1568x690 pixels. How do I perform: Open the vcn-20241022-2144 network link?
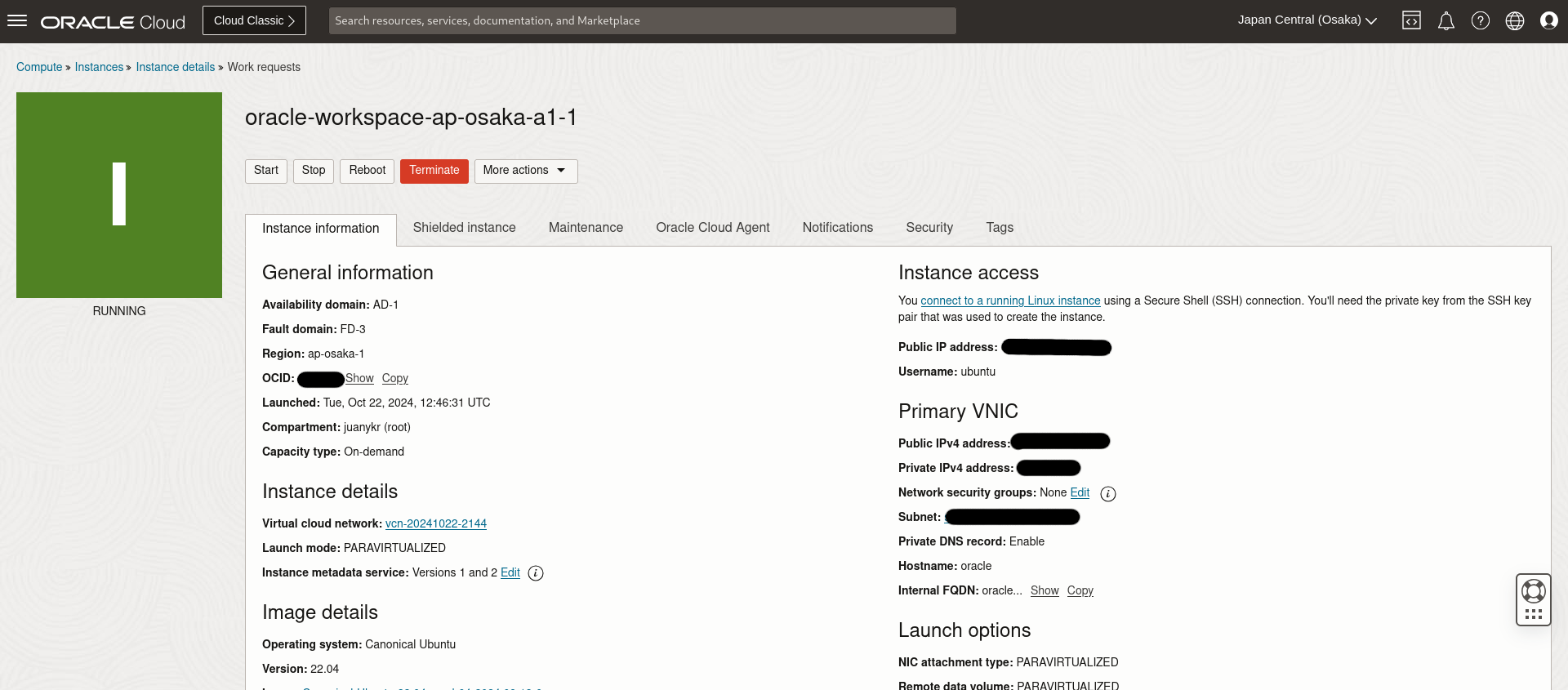(x=436, y=523)
